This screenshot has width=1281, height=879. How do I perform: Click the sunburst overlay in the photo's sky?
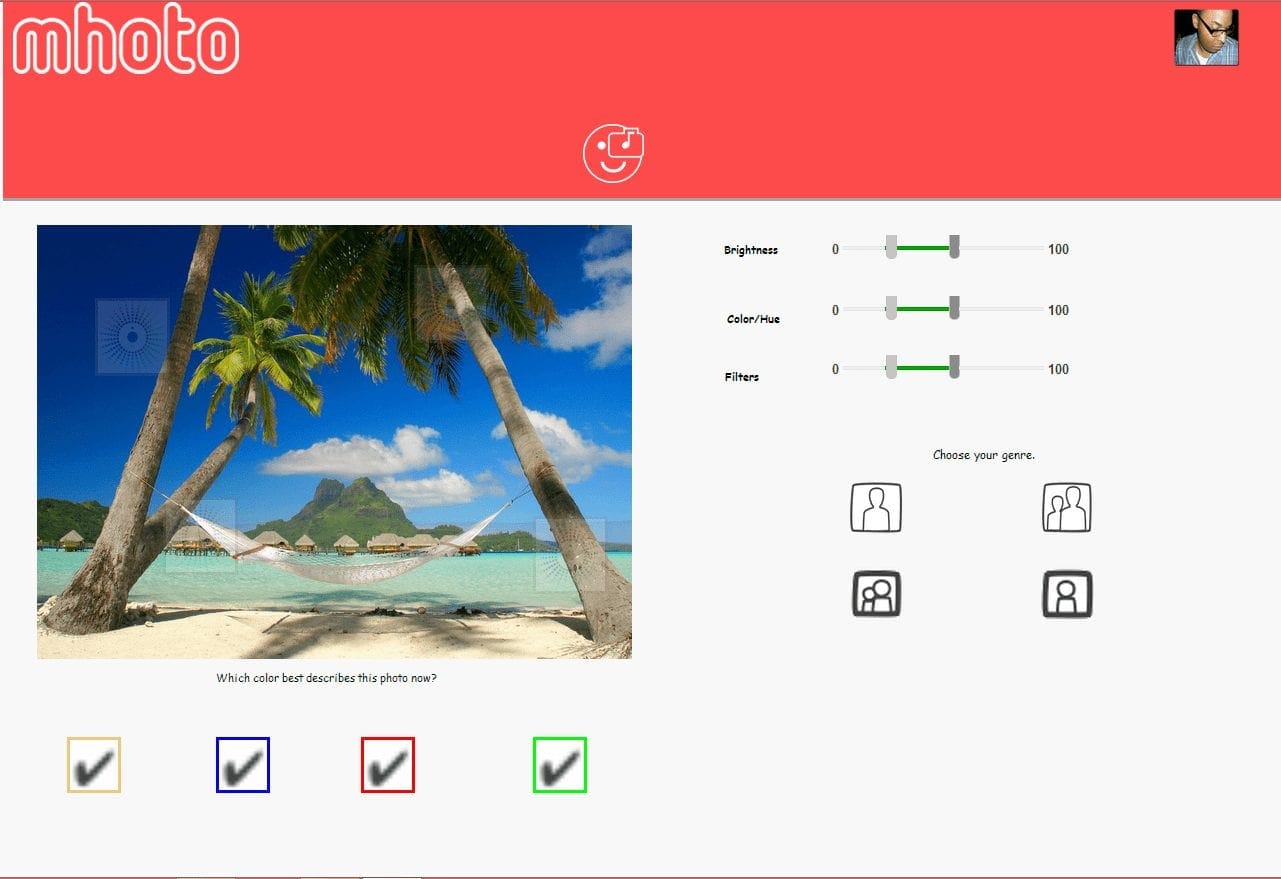click(x=132, y=337)
